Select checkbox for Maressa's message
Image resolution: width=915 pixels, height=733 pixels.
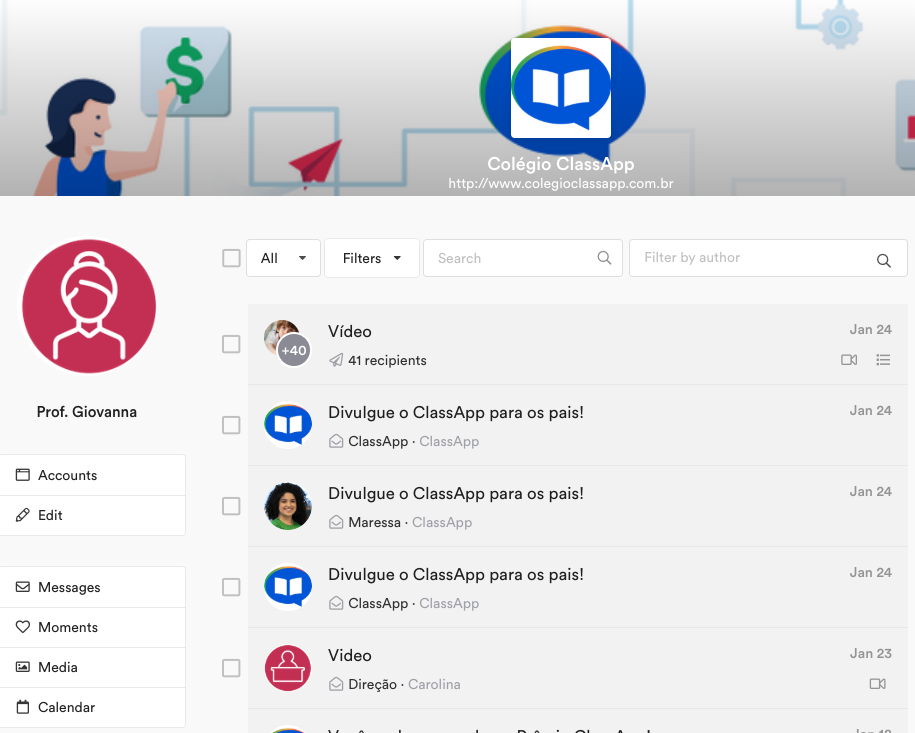(x=231, y=506)
